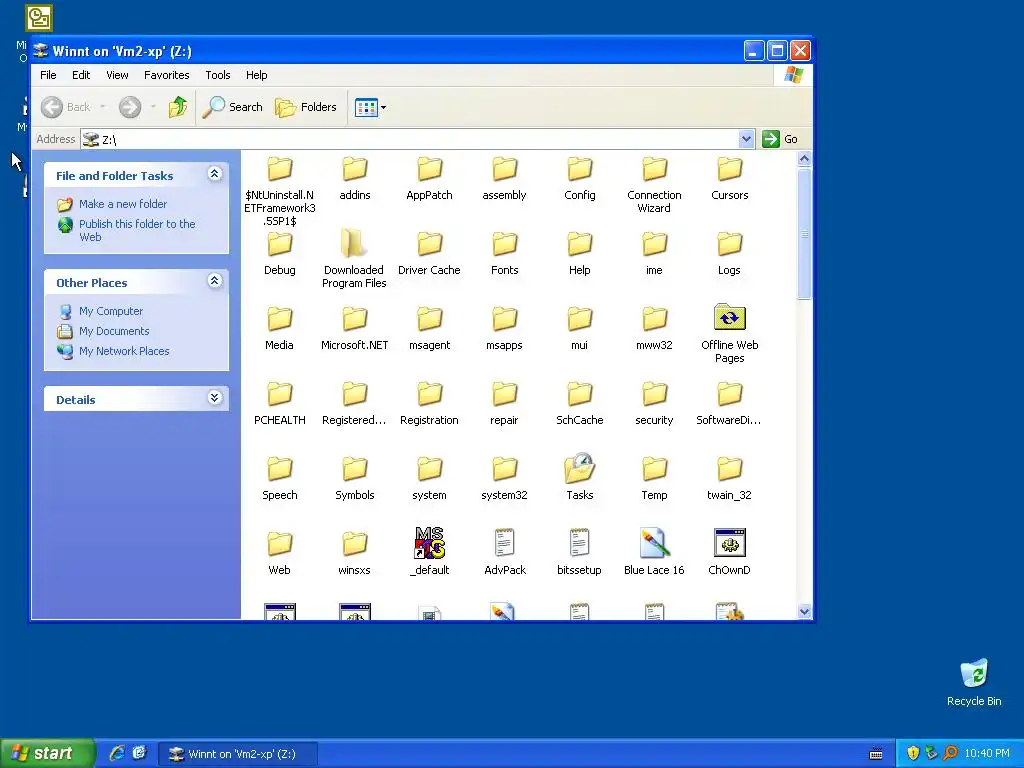Launch Internet Explorer from Quick Launch

point(117,754)
